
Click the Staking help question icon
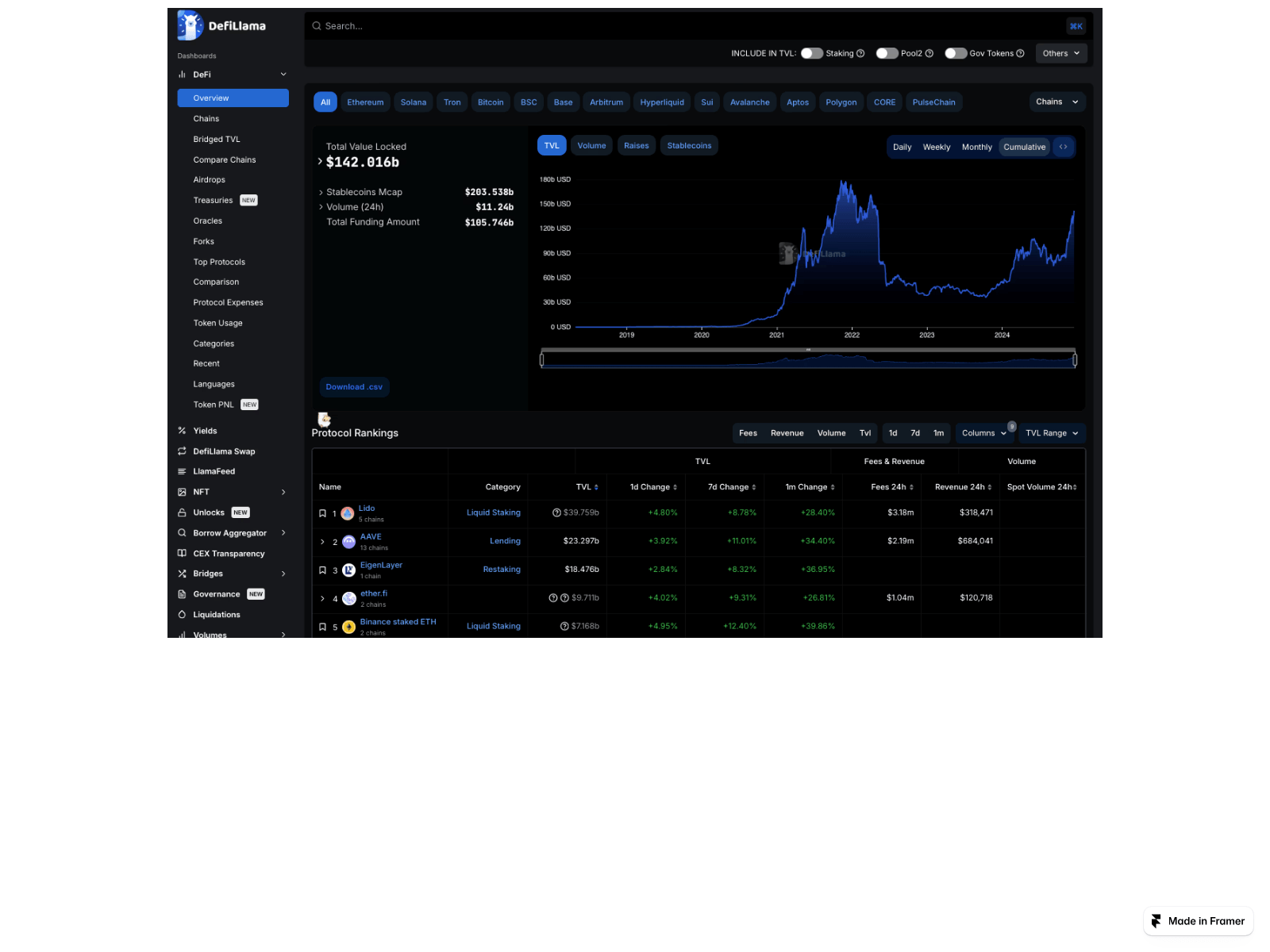(x=860, y=53)
